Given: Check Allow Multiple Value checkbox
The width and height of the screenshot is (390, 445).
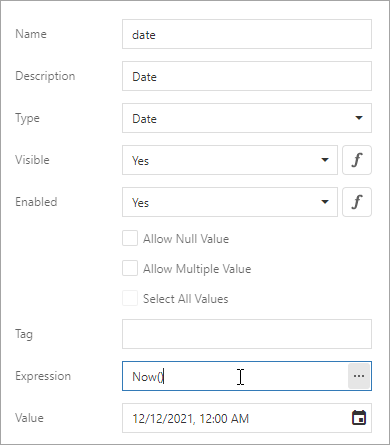Looking at the screenshot, I should coord(130,268).
